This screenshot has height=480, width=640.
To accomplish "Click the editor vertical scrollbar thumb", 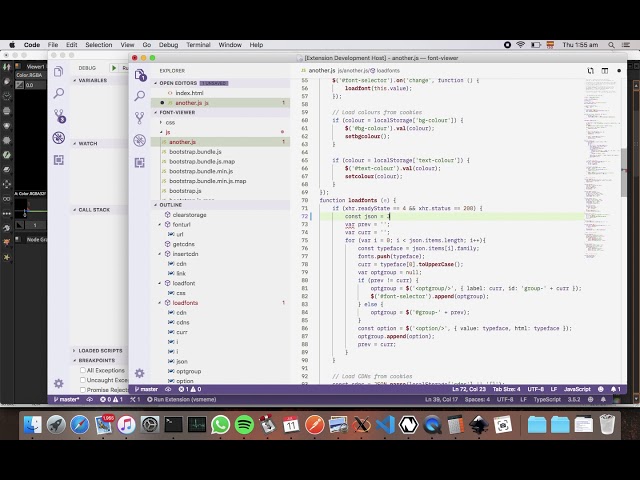I will [x=624, y=172].
